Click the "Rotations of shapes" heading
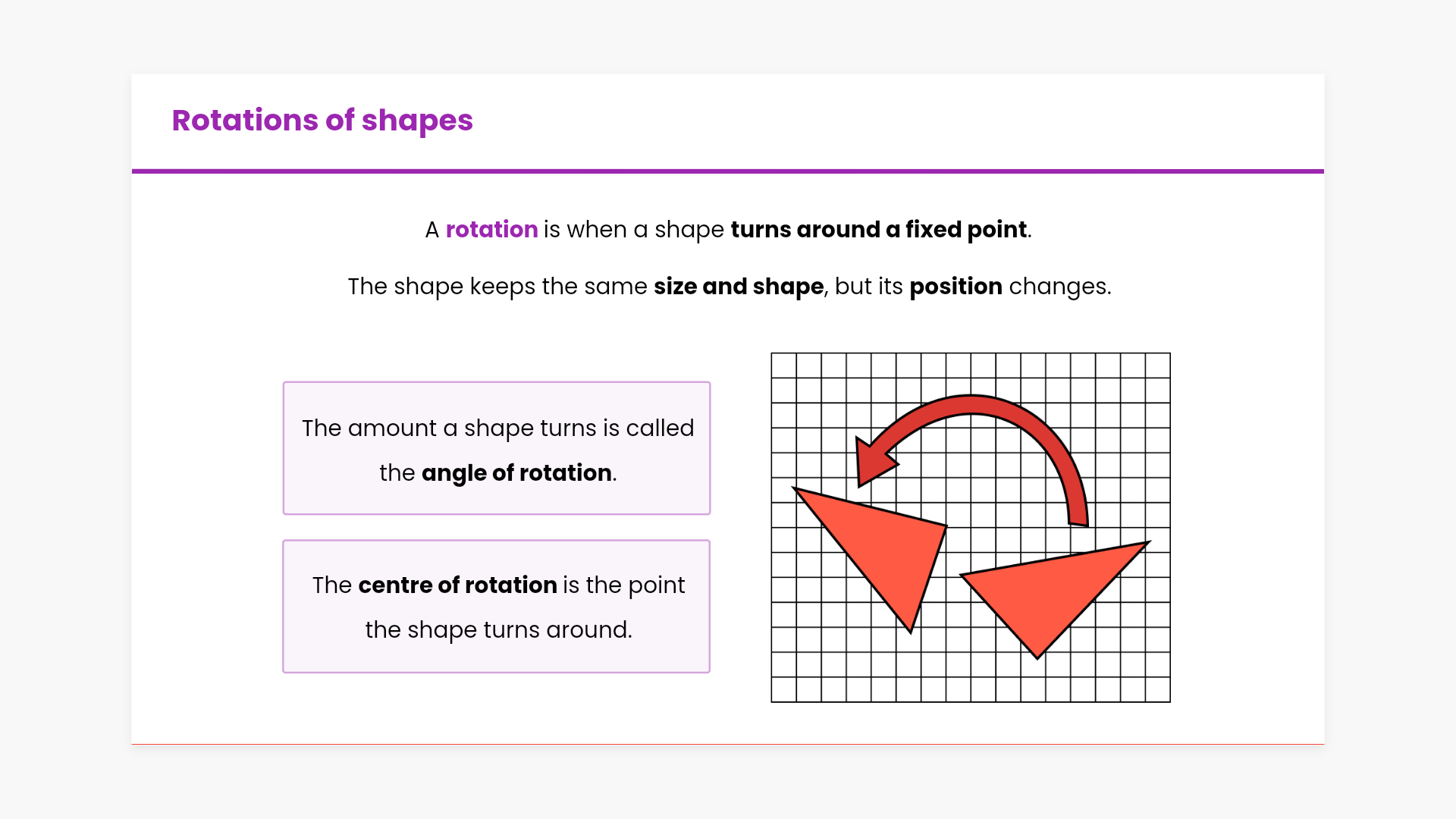The width and height of the screenshot is (1456, 819). coord(322,121)
